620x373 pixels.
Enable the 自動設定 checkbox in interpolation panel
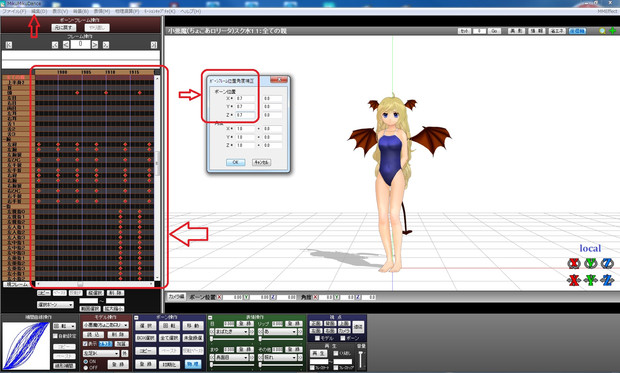click(55, 336)
